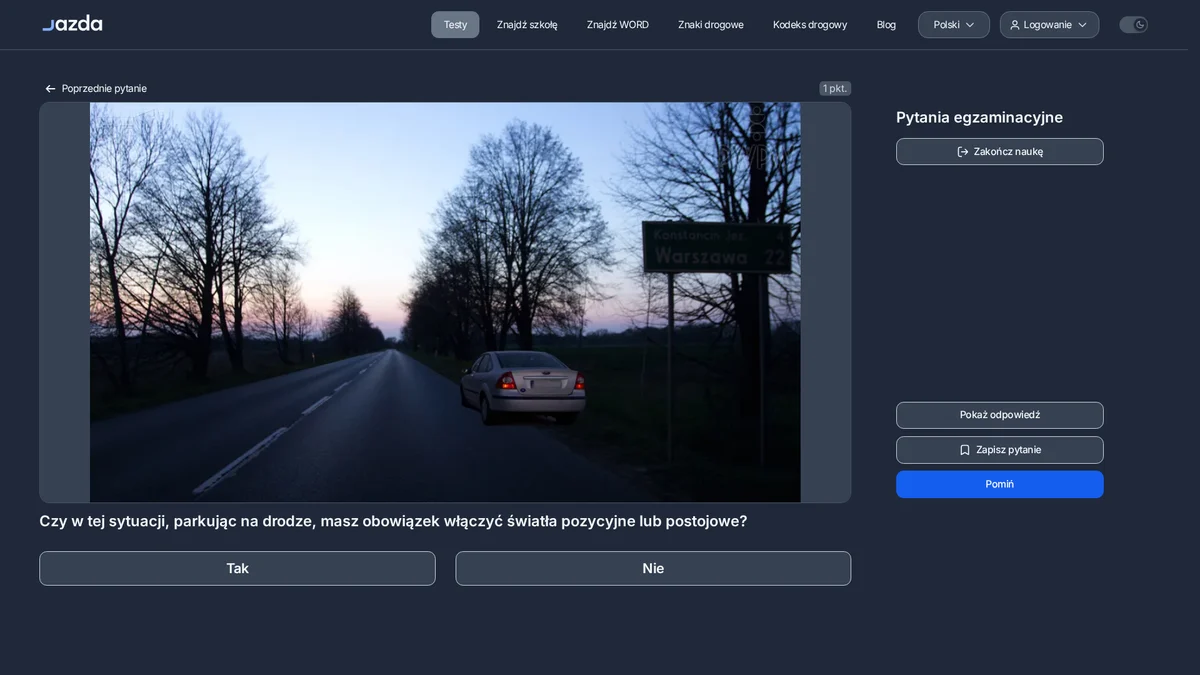The width and height of the screenshot is (1200, 675).
Task: Open the Testy tab
Action: [x=455, y=25]
